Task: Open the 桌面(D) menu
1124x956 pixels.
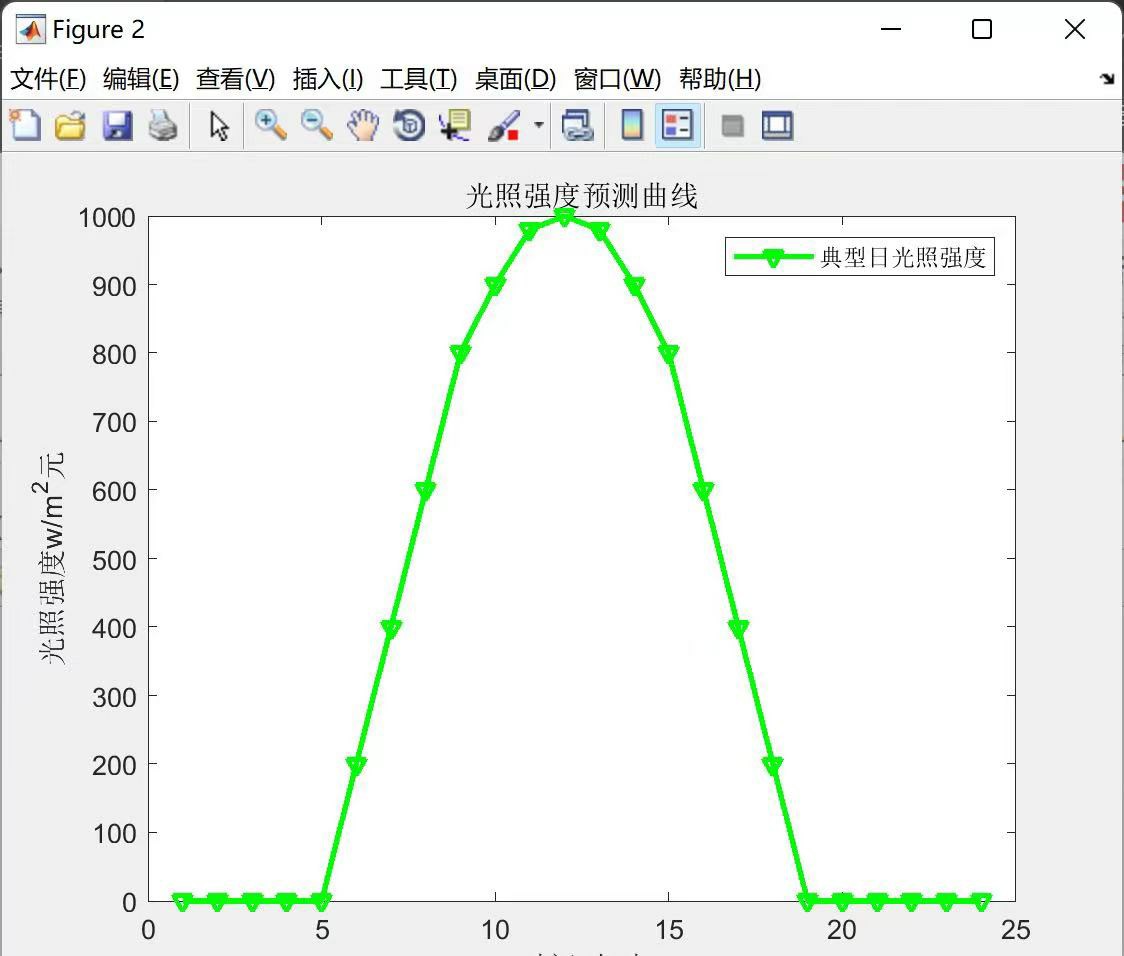Action: (515, 79)
